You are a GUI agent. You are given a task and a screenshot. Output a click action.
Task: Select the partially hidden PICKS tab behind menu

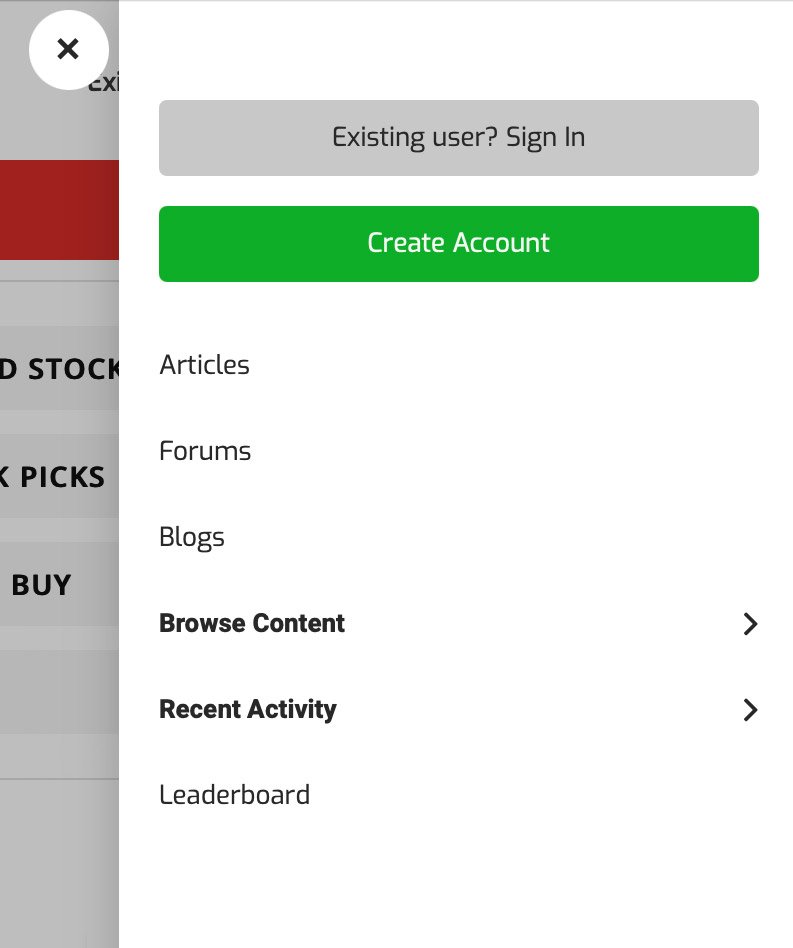point(55,477)
